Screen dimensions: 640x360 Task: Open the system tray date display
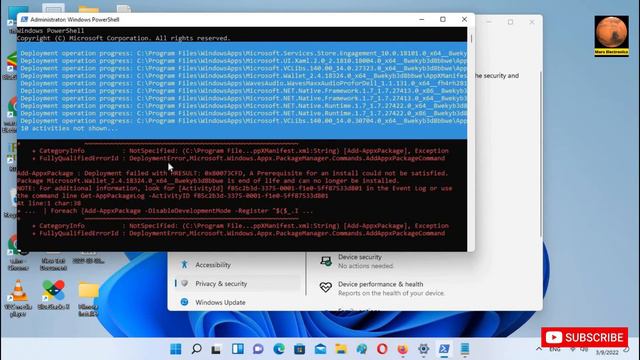(607, 352)
